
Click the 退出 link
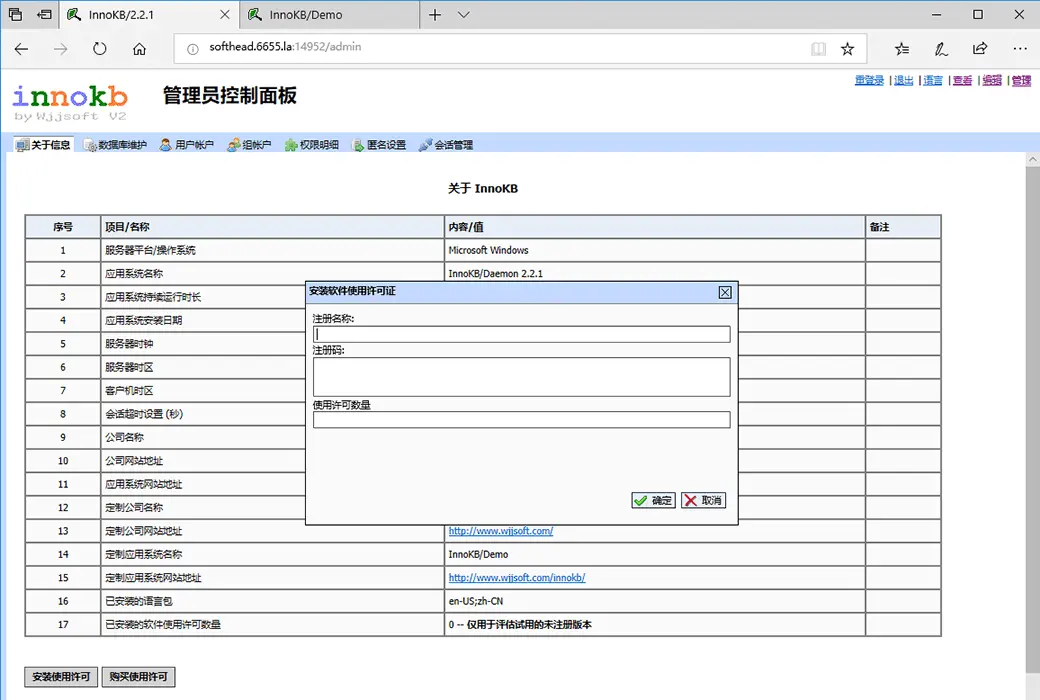tap(903, 80)
